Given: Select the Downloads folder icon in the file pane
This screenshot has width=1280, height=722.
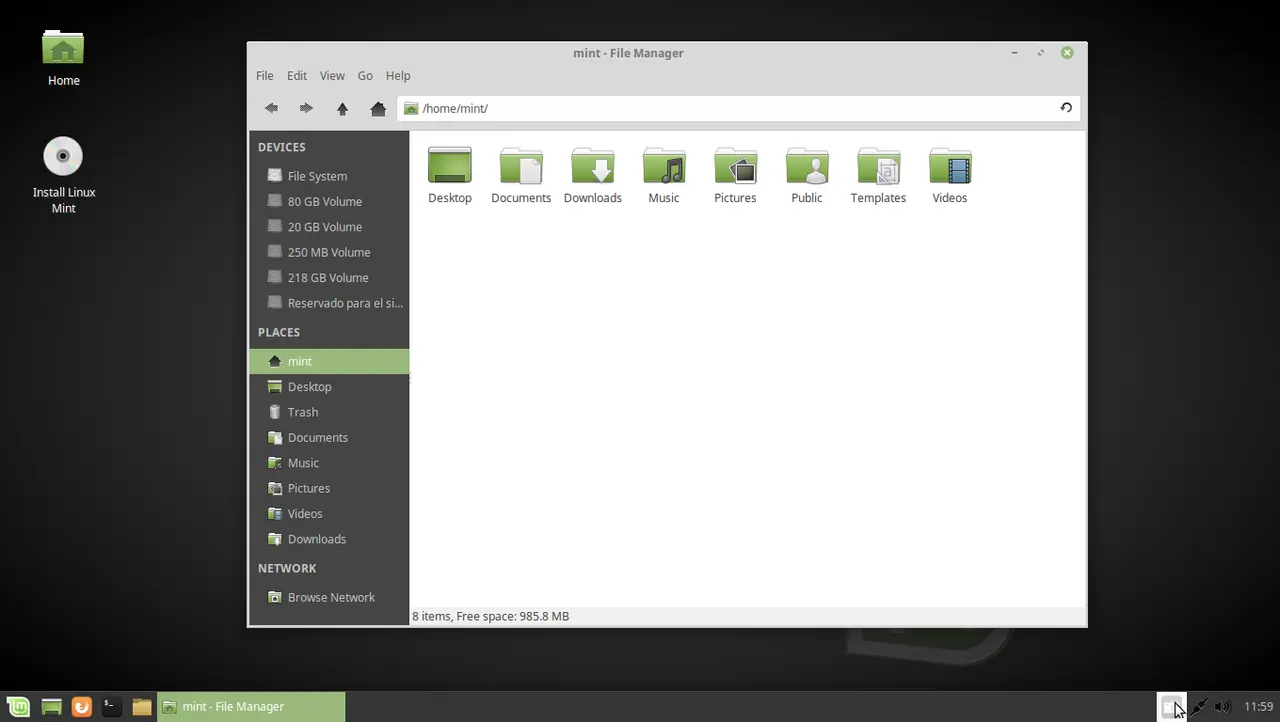Looking at the screenshot, I should (x=593, y=166).
